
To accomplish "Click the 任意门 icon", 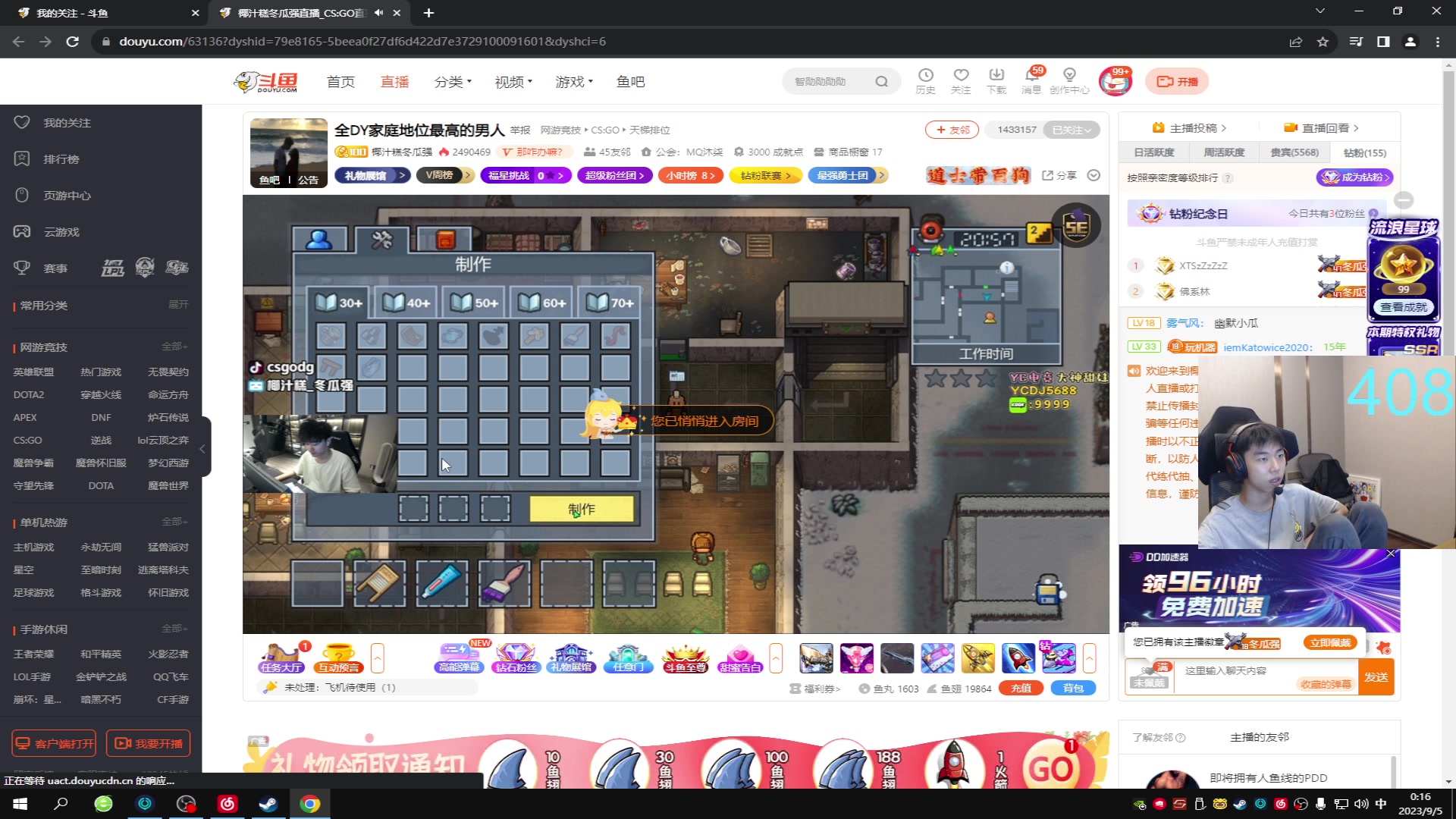I will 628,658.
